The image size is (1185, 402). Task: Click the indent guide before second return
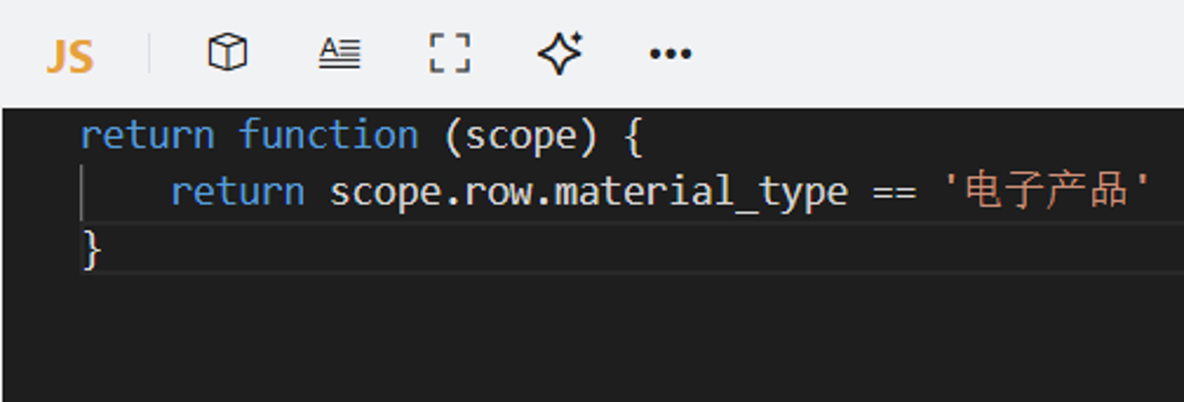[x=83, y=191]
